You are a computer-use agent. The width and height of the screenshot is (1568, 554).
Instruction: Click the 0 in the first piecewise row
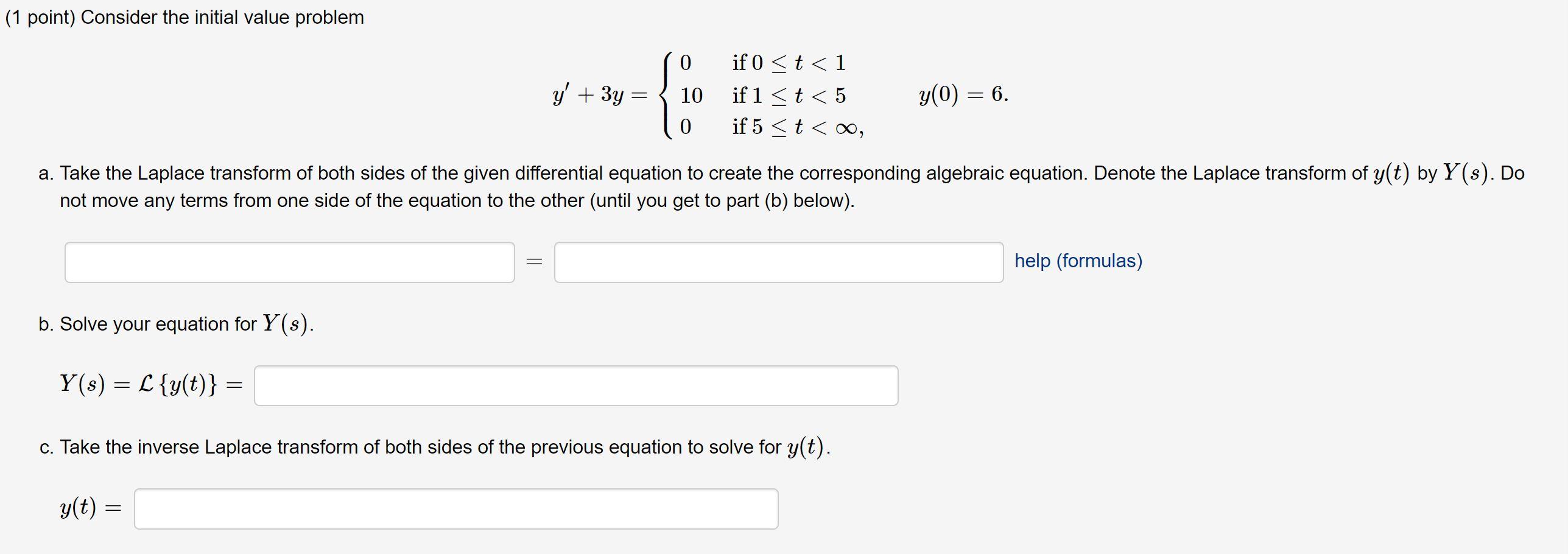685,63
